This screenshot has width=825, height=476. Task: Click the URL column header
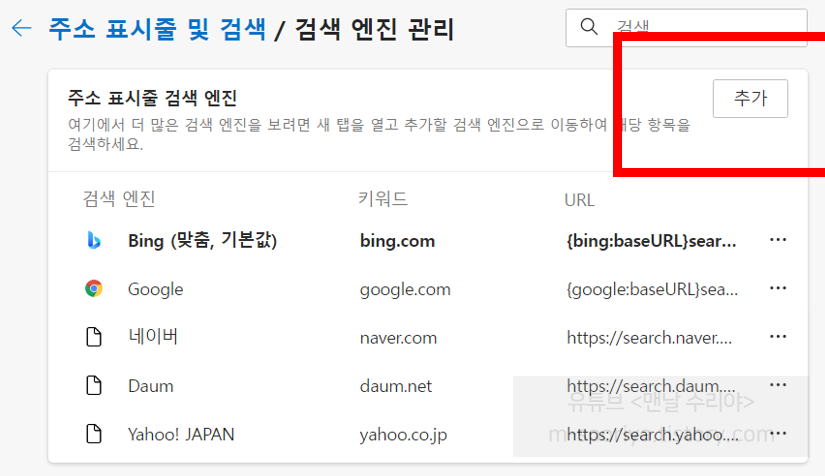coord(579,200)
